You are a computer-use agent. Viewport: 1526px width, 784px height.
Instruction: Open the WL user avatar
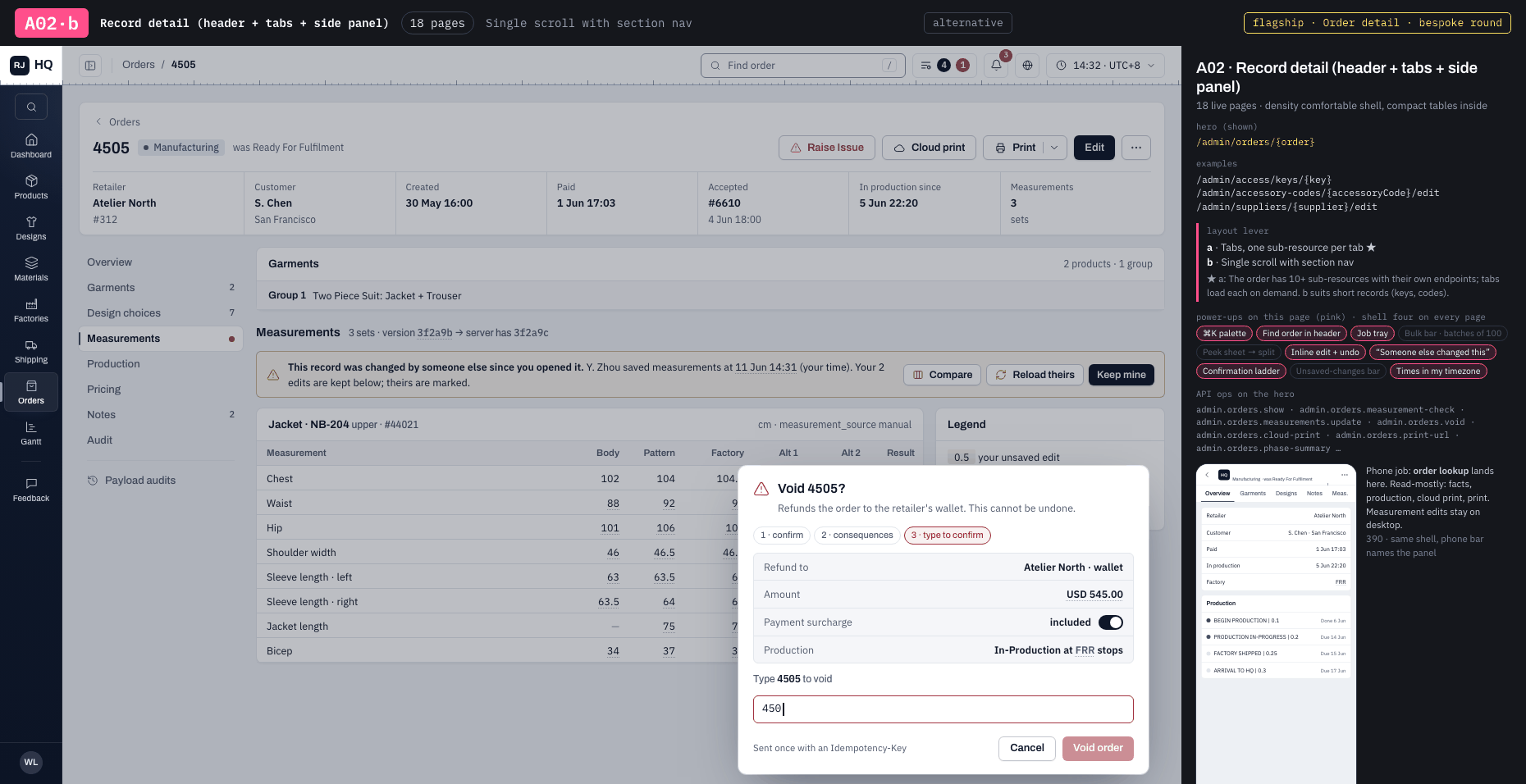pyautogui.click(x=31, y=762)
